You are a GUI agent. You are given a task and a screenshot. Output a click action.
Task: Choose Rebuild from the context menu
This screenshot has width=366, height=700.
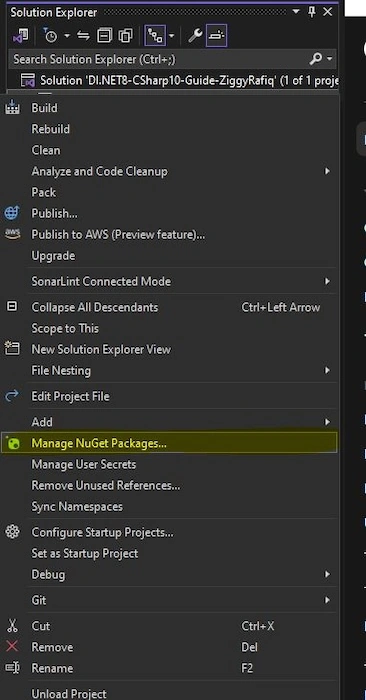[x=50, y=129]
